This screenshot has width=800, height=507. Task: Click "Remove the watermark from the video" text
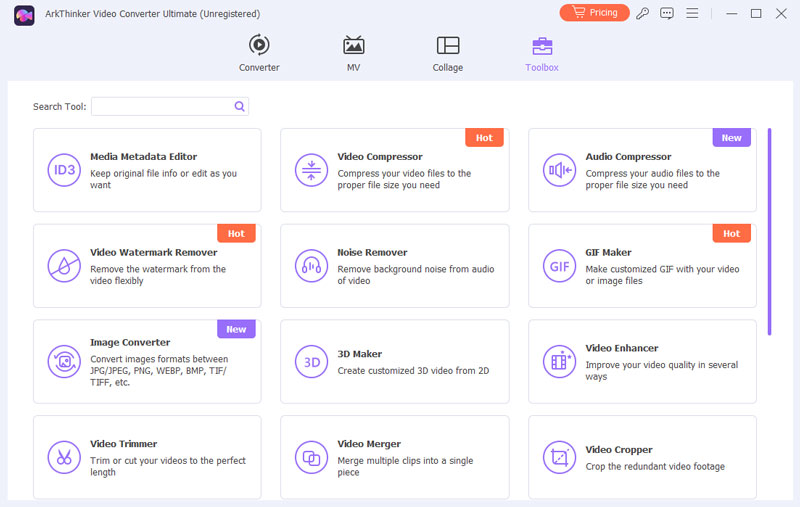[x=158, y=275]
